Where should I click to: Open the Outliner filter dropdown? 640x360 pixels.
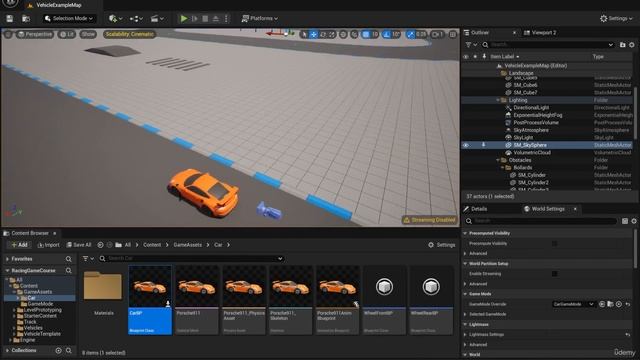pos(471,44)
